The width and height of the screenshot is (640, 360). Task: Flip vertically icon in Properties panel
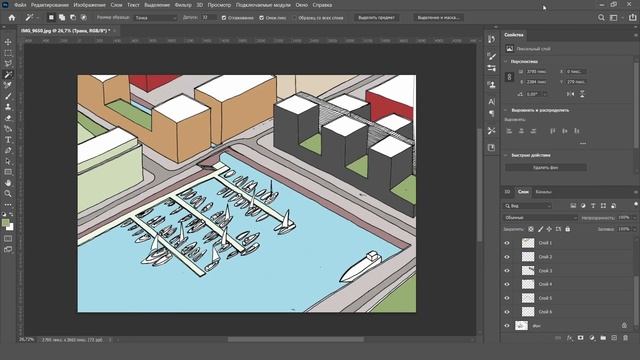coord(582,94)
